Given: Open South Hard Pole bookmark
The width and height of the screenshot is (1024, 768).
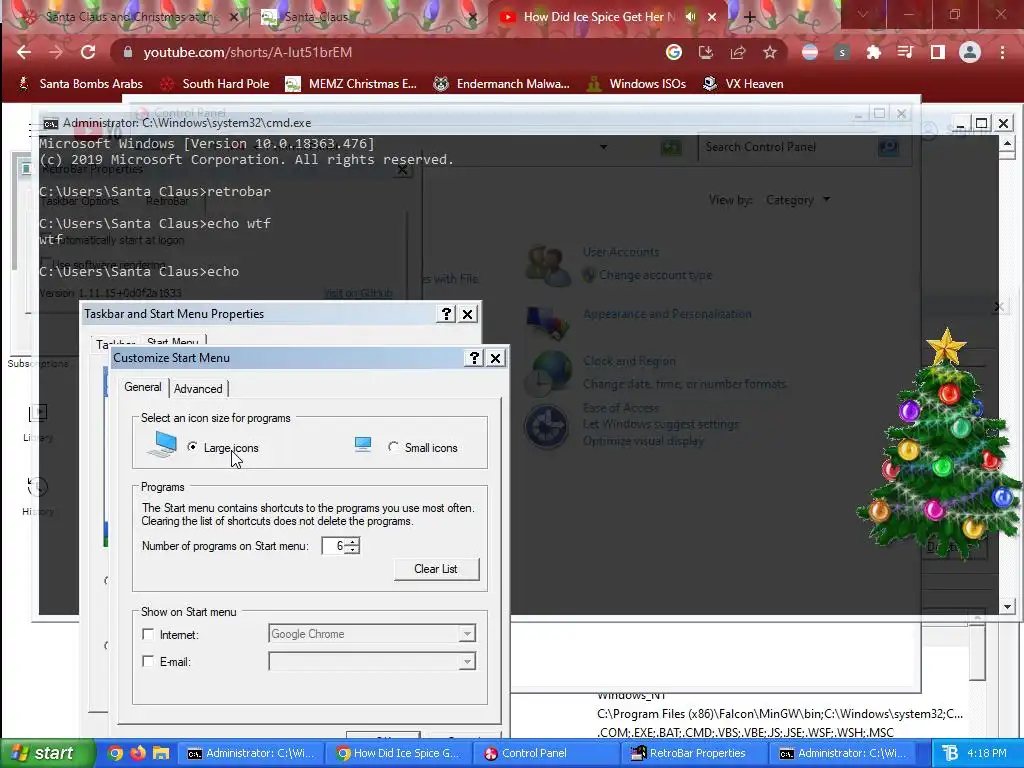Looking at the screenshot, I should click(x=215, y=84).
